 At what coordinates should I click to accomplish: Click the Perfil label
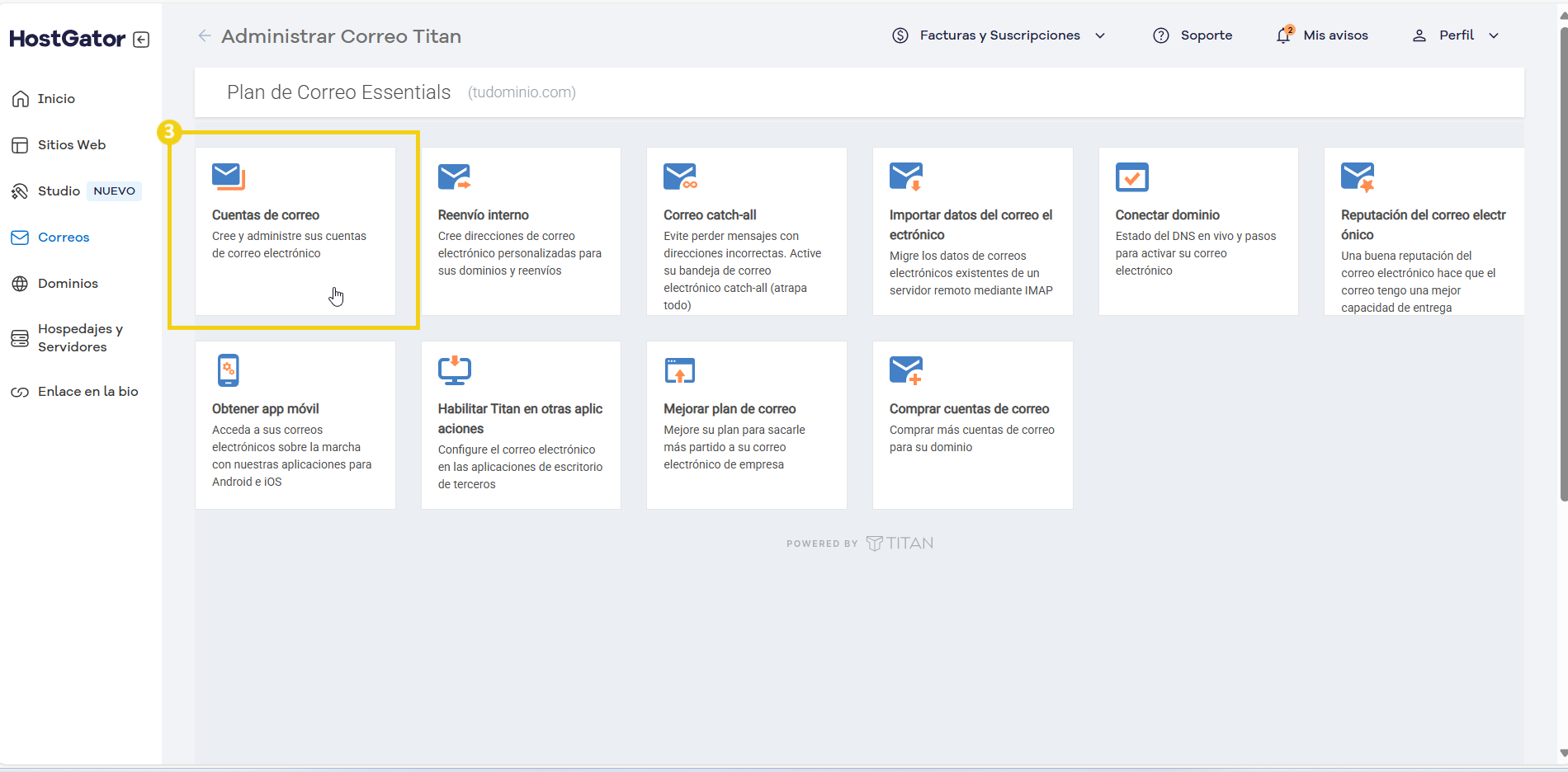point(1457,35)
